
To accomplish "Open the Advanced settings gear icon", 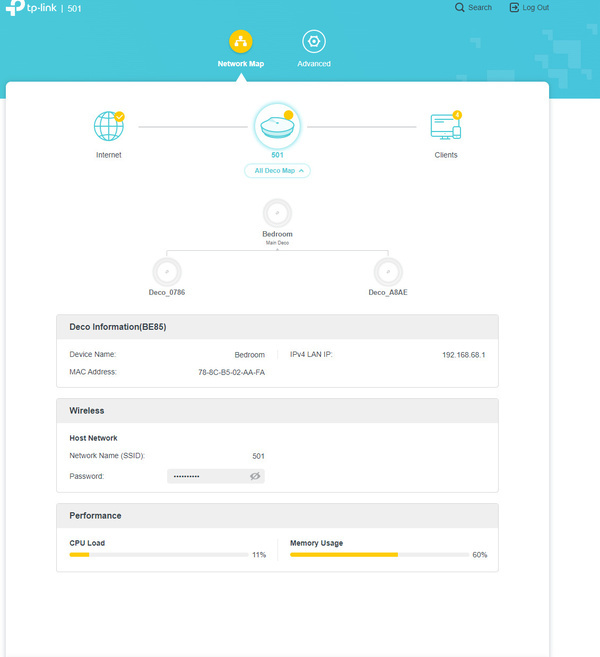I will click(314, 41).
